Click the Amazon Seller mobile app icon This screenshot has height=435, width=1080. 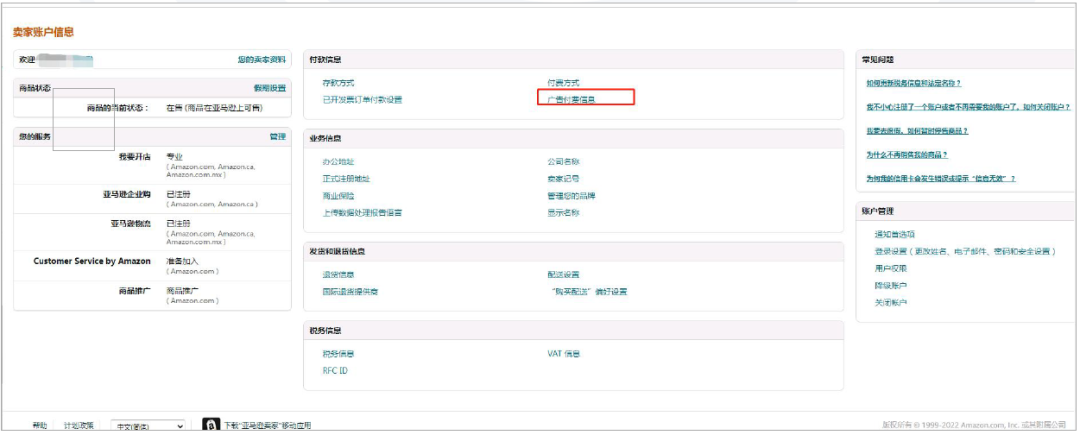[x=212, y=425]
